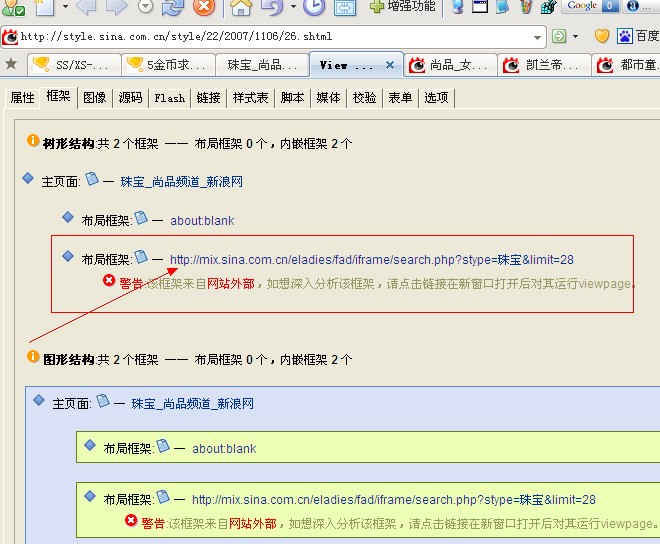Click the red 警告 text in graphical structure
The width and height of the screenshot is (660, 544).
(153, 524)
